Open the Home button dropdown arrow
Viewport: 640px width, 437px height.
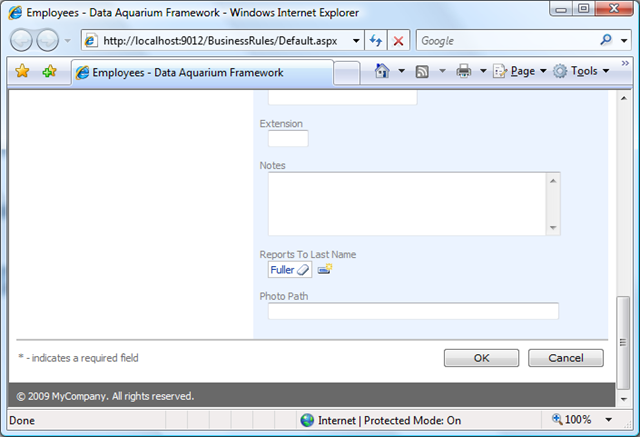402,71
